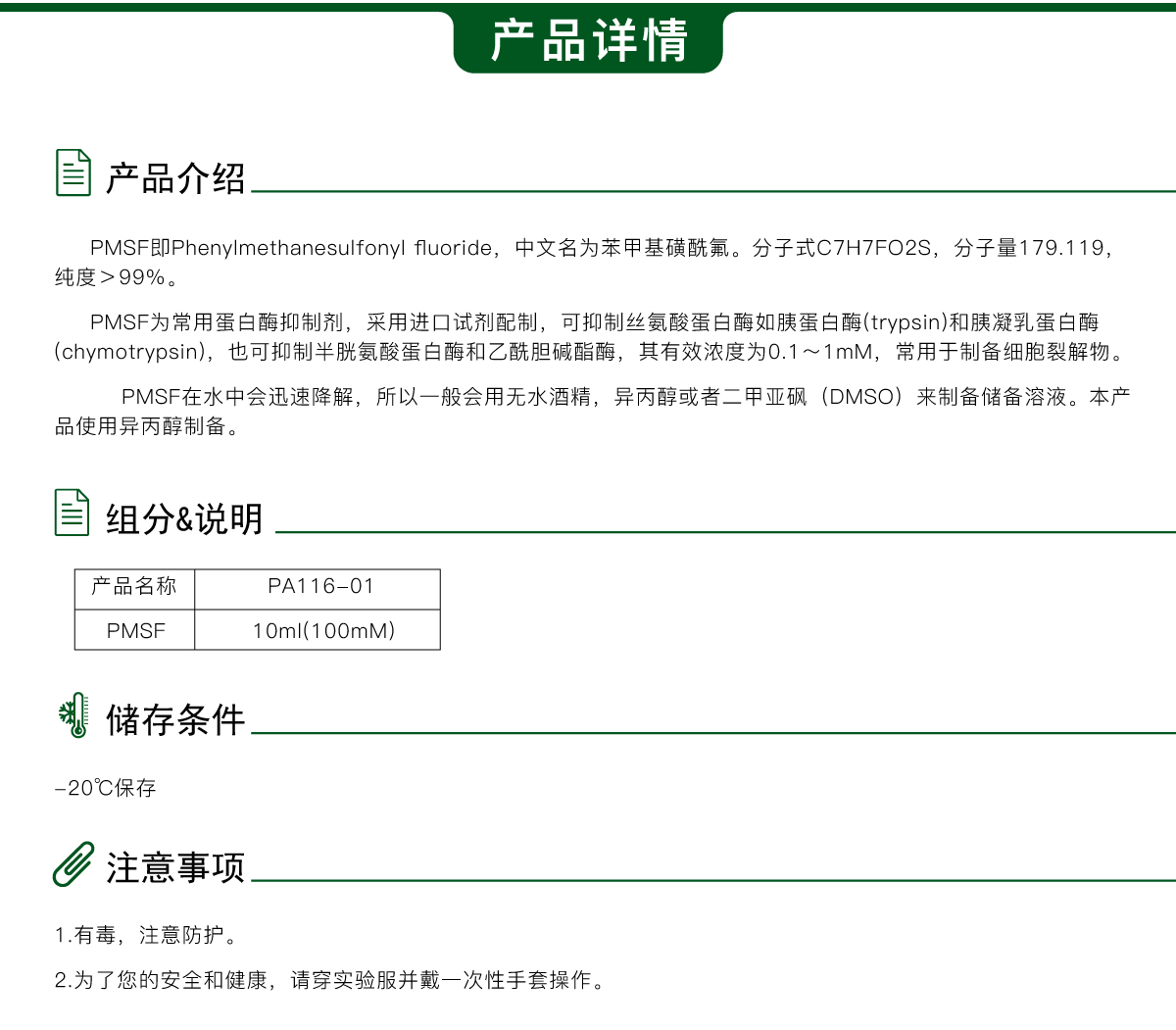Click the 储存条件 section heading
This screenshot has width=1176, height=1030.
click(x=175, y=719)
